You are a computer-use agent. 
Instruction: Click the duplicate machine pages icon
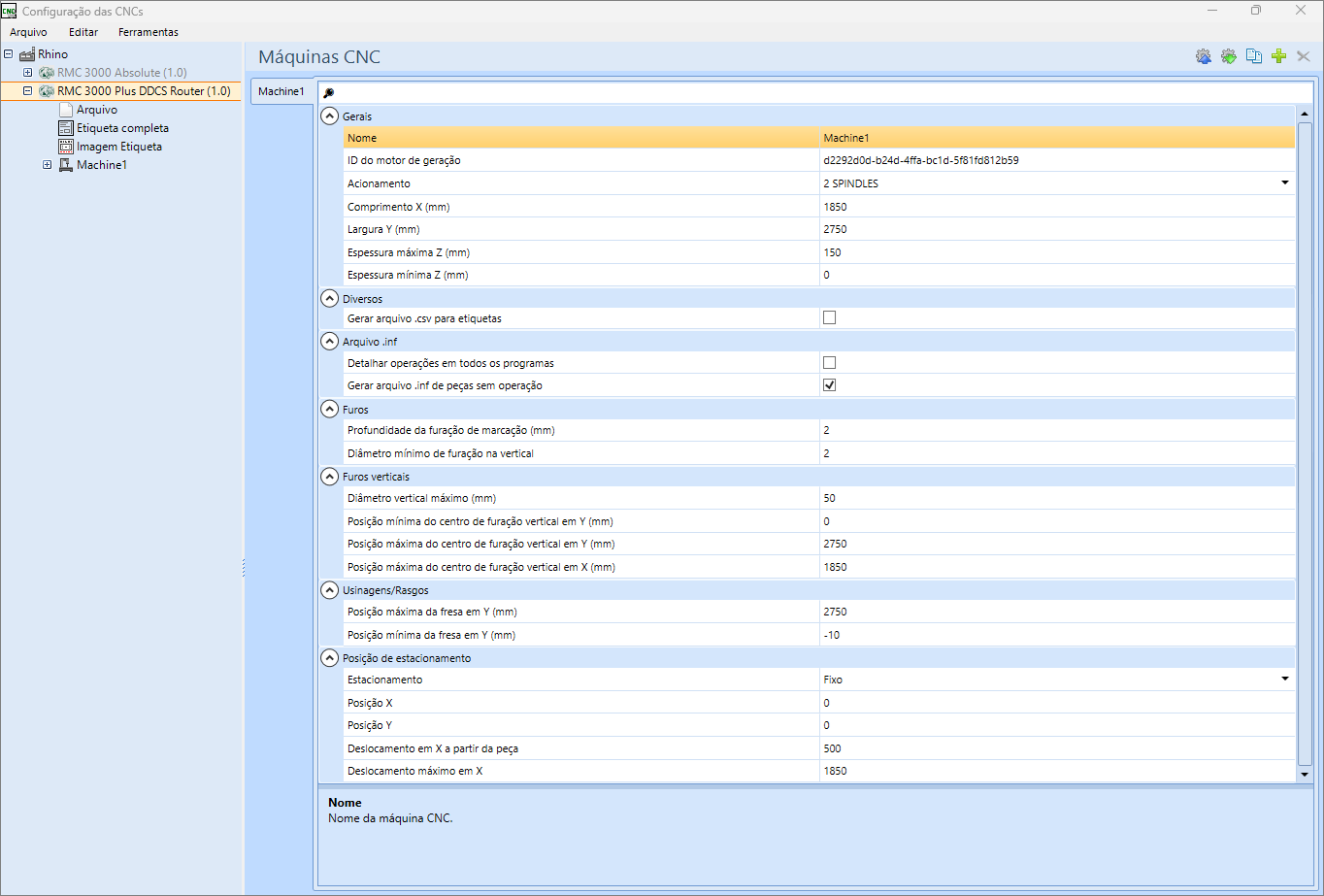[1254, 56]
